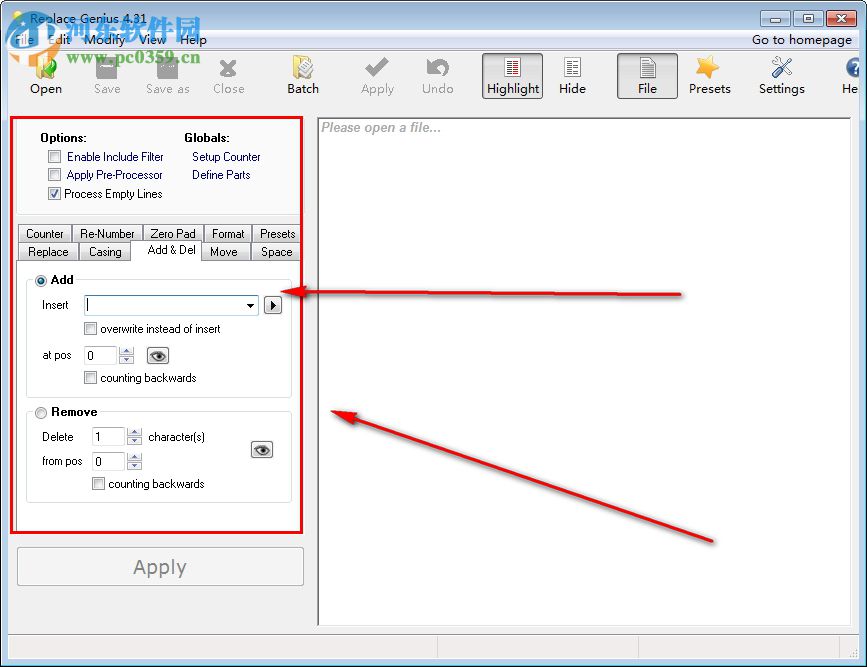Toggle eye preview in Remove section
The image size is (867, 667).
(x=262, y=450)
